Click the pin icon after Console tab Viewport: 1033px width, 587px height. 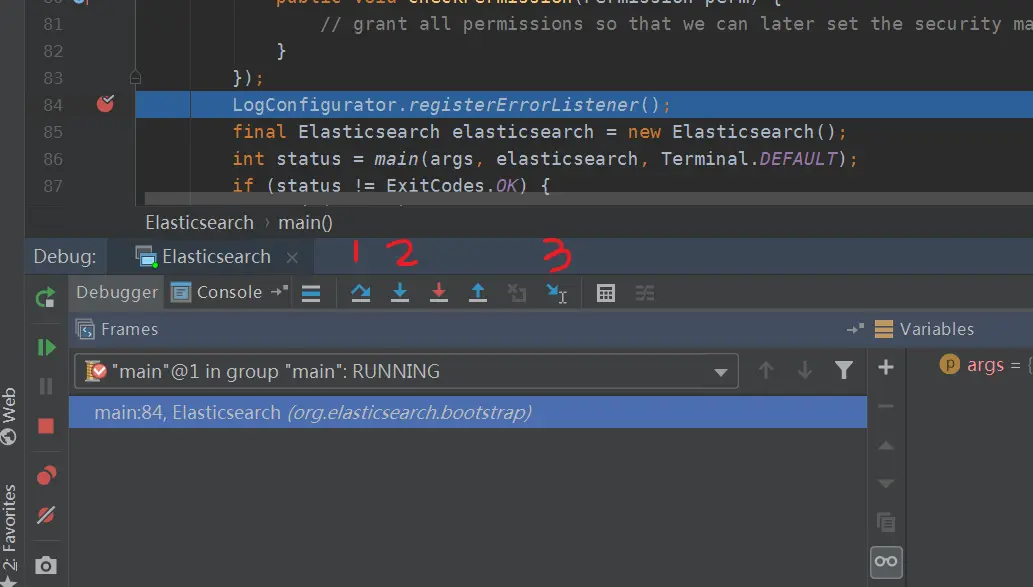point(279,291)
